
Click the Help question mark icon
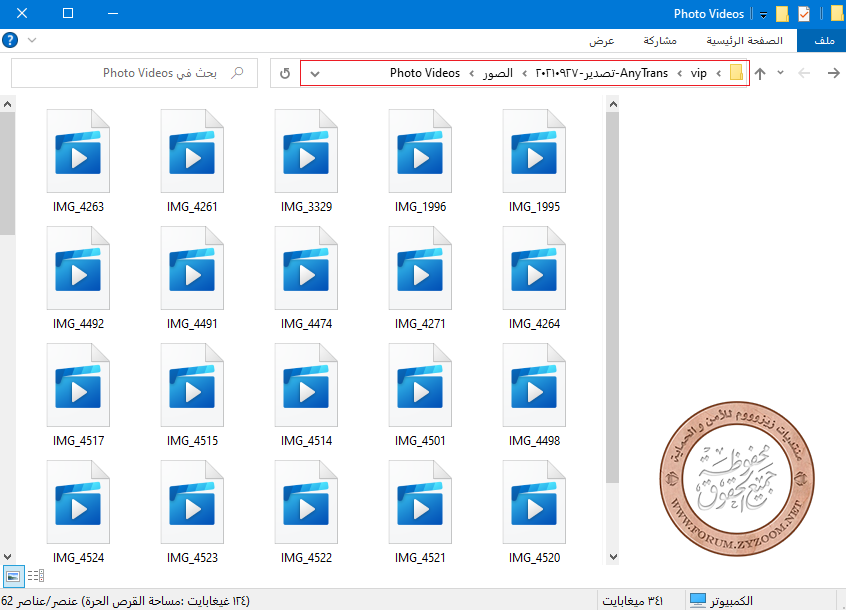[10, 40]
